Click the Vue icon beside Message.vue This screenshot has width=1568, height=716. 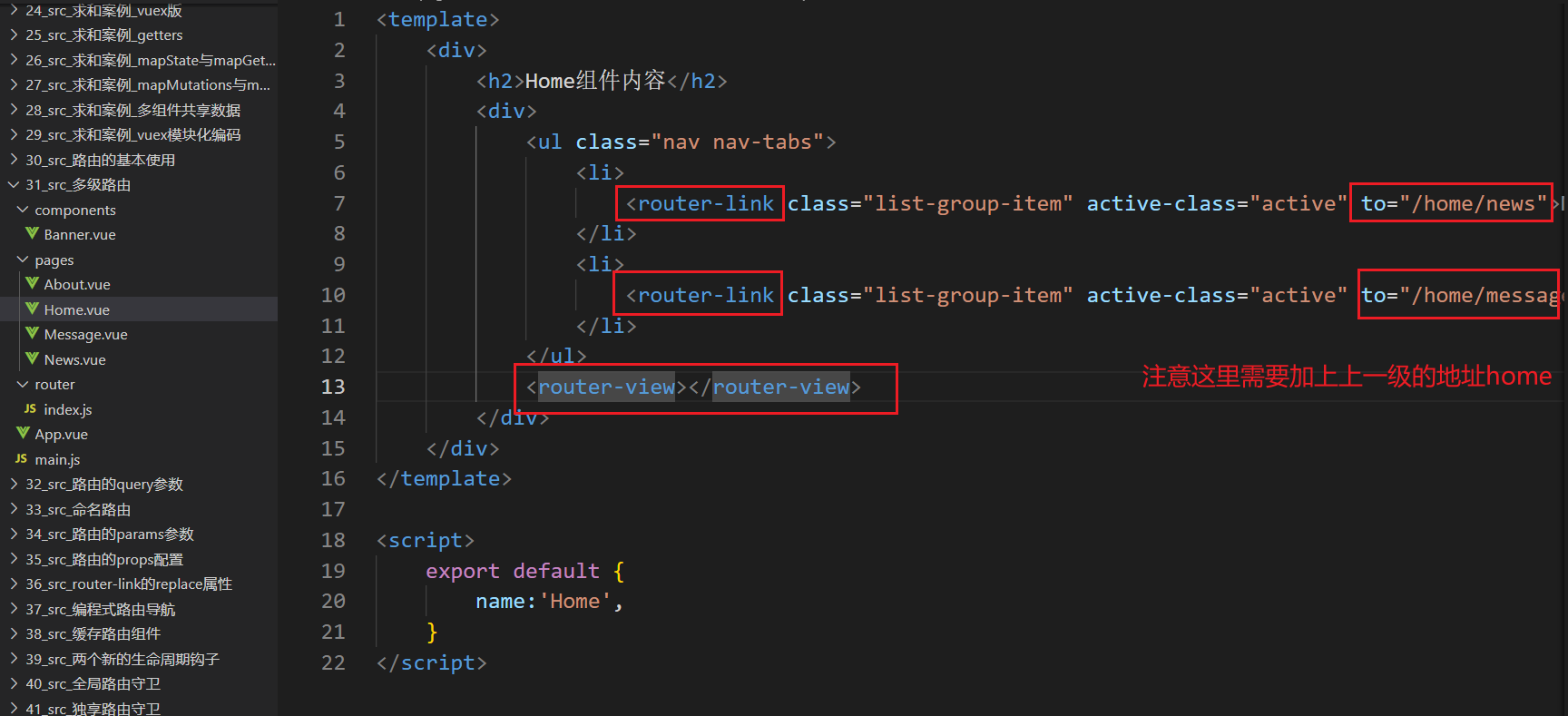pos(32,334)
